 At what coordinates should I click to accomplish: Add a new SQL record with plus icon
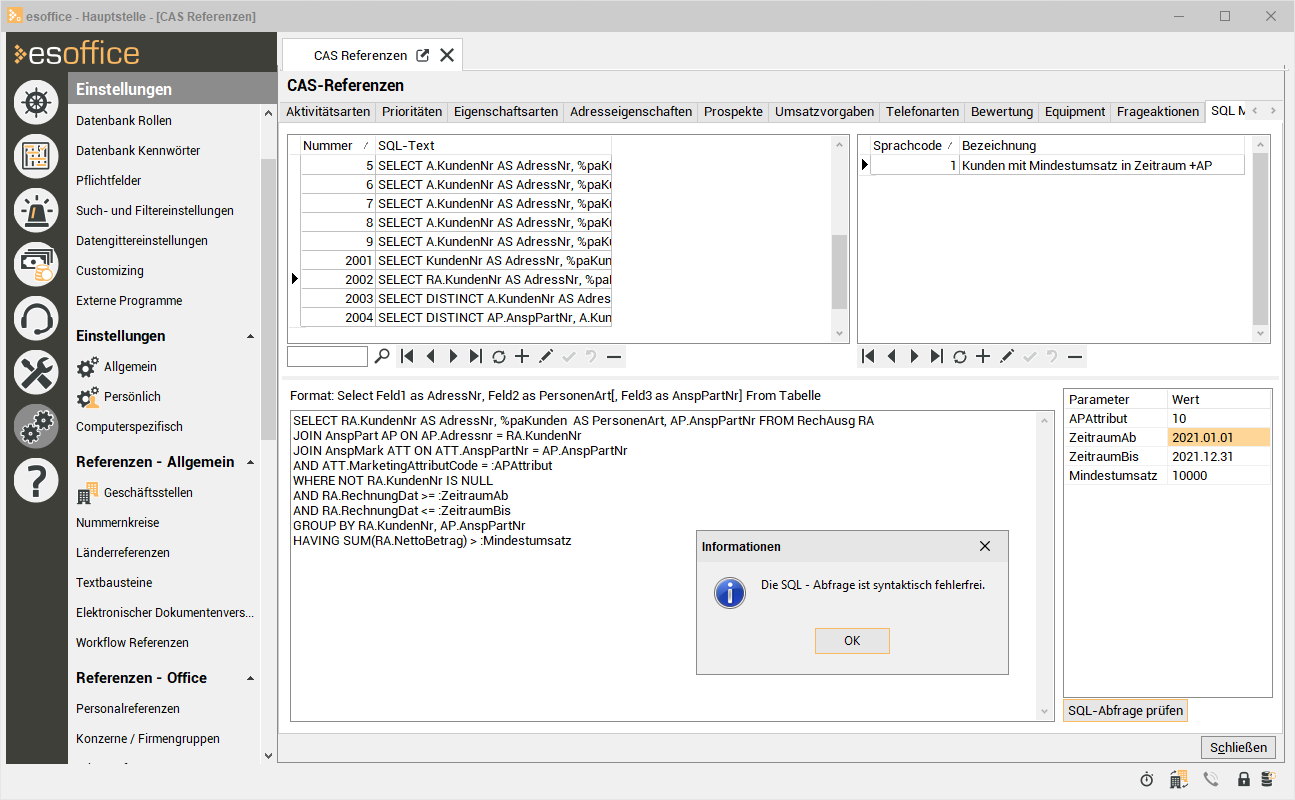tap(522, 356)
